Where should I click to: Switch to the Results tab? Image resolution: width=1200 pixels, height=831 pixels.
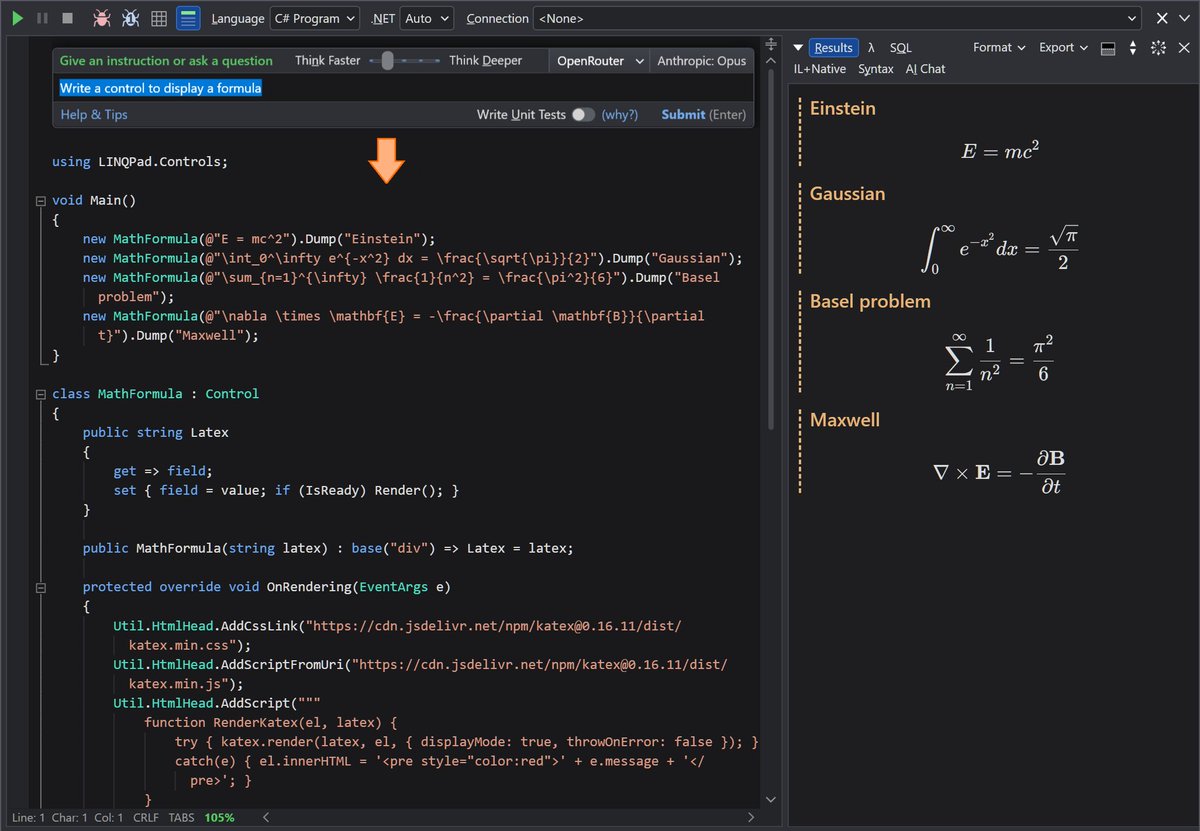coord(833,48)
